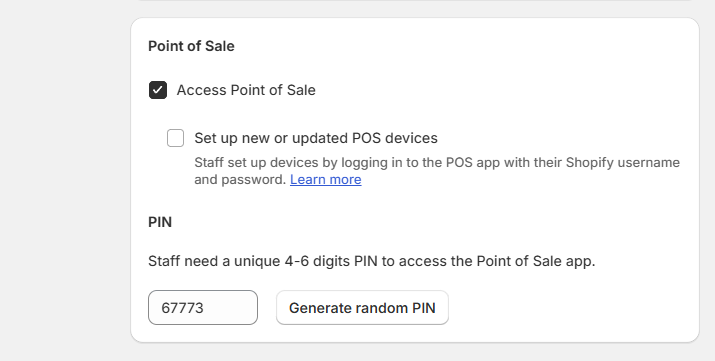Click the gray page background left of the card
The image size is (715, 361).
[64, 182]
